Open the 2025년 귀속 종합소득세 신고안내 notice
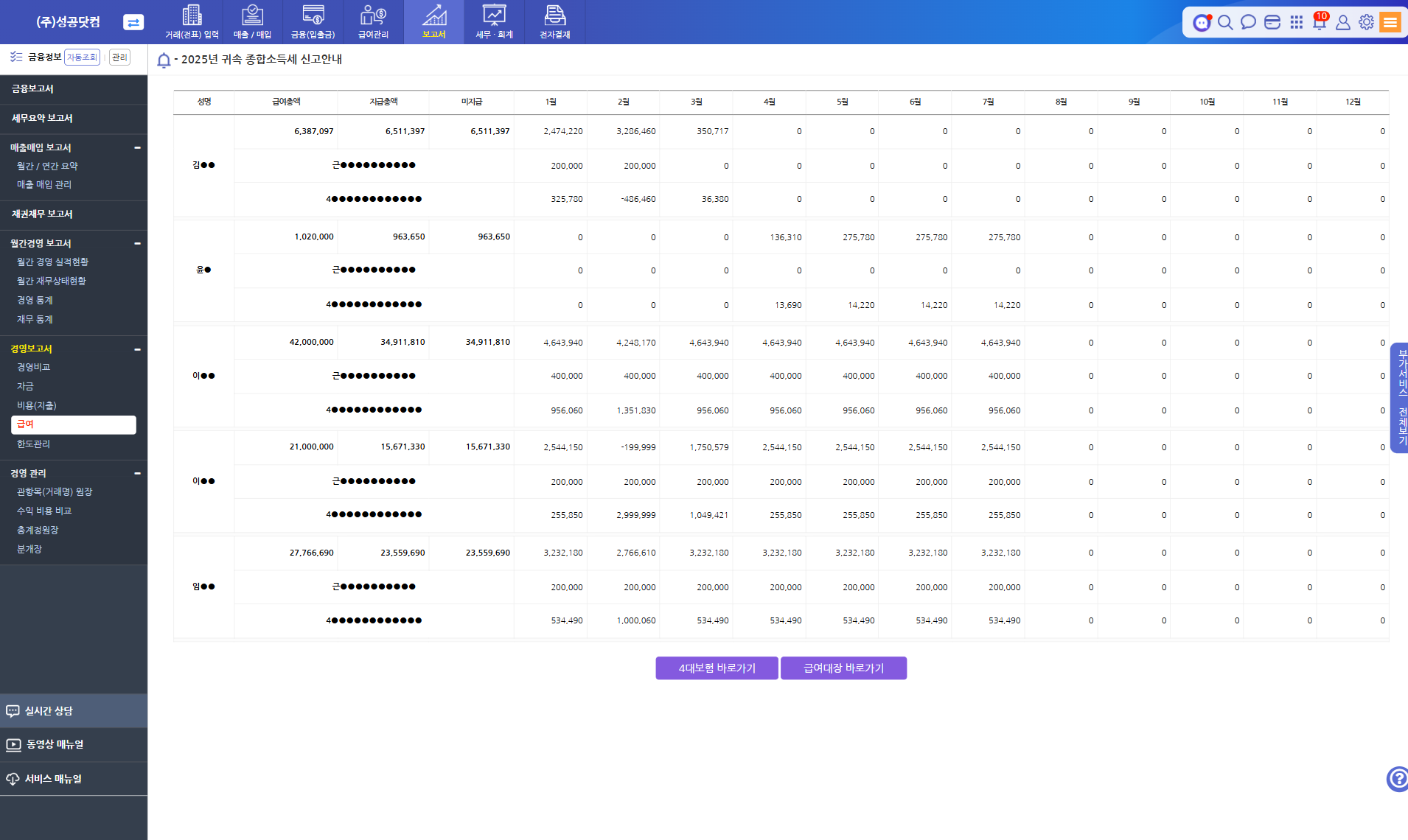 pyautogui.click(x=261, y=59)
